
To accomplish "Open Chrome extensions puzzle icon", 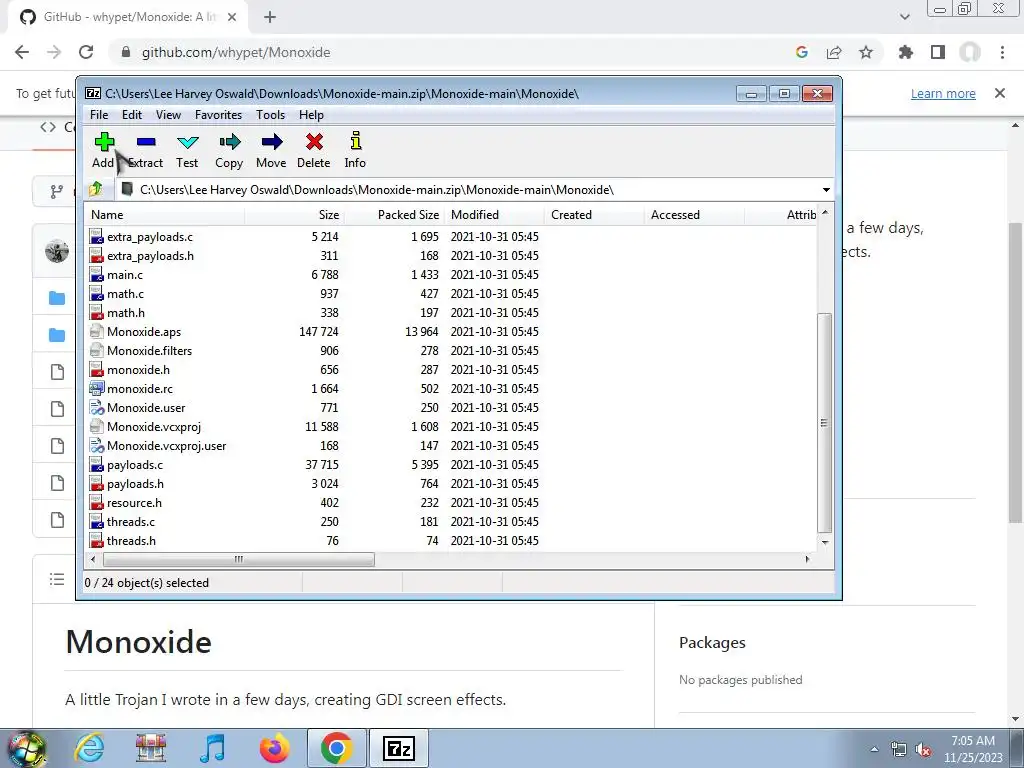I will (x=906, y=52).
